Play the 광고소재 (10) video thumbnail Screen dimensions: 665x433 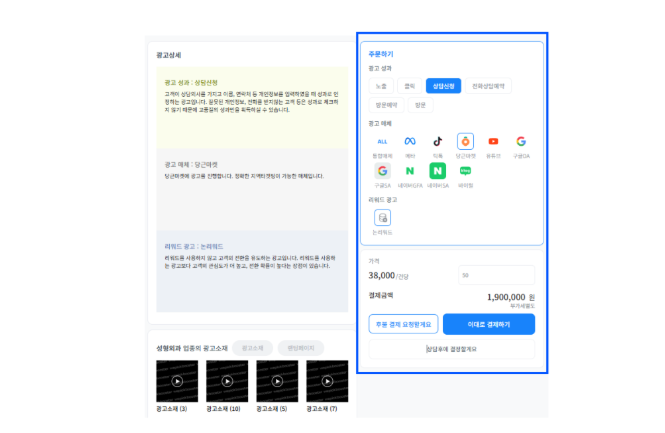click(x=227, y=381)
